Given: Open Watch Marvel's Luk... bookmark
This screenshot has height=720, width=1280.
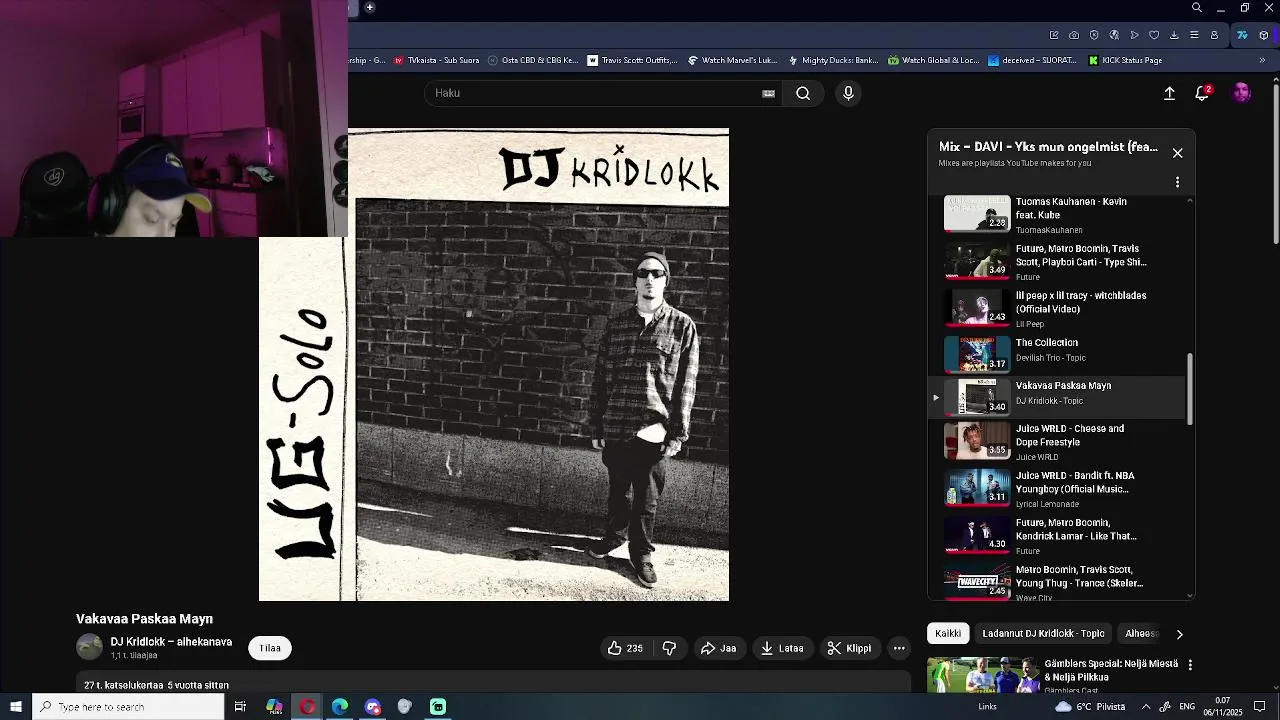Looking at the screenshot, I should (732, 60).
